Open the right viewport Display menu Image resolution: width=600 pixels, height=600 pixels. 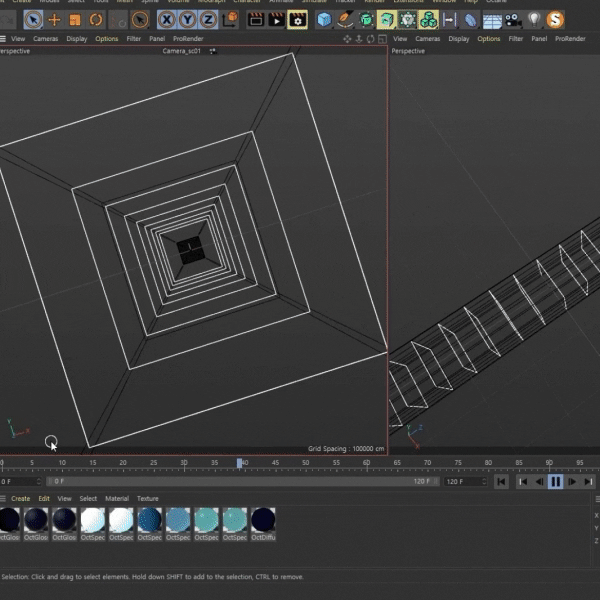coord(459,39)
